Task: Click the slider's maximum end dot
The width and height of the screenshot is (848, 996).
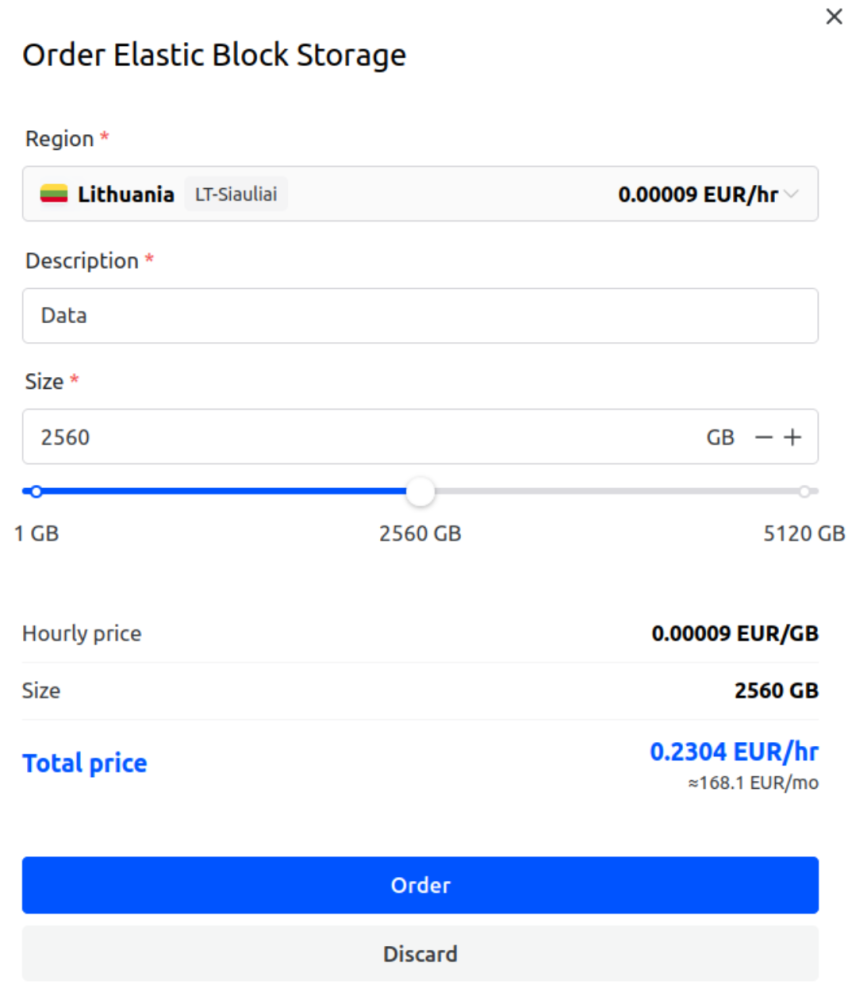Action: tap(804, 491)
